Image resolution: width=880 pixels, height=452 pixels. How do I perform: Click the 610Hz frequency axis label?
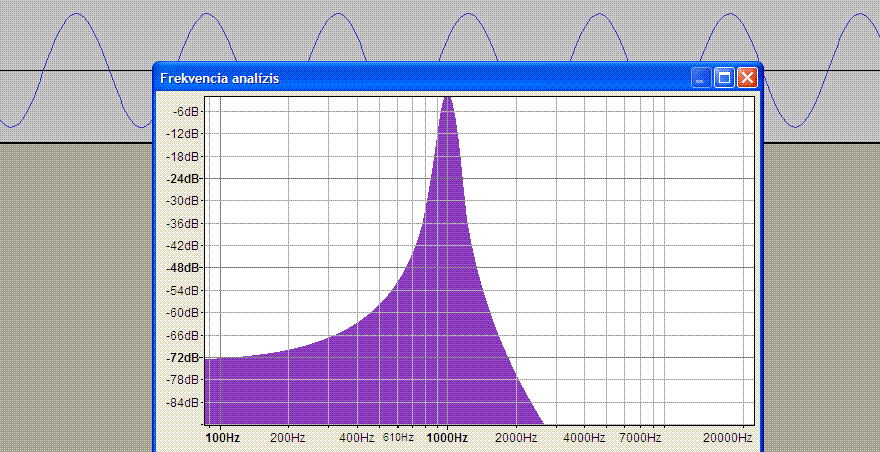pyautogui.click(x=398, y=438)
